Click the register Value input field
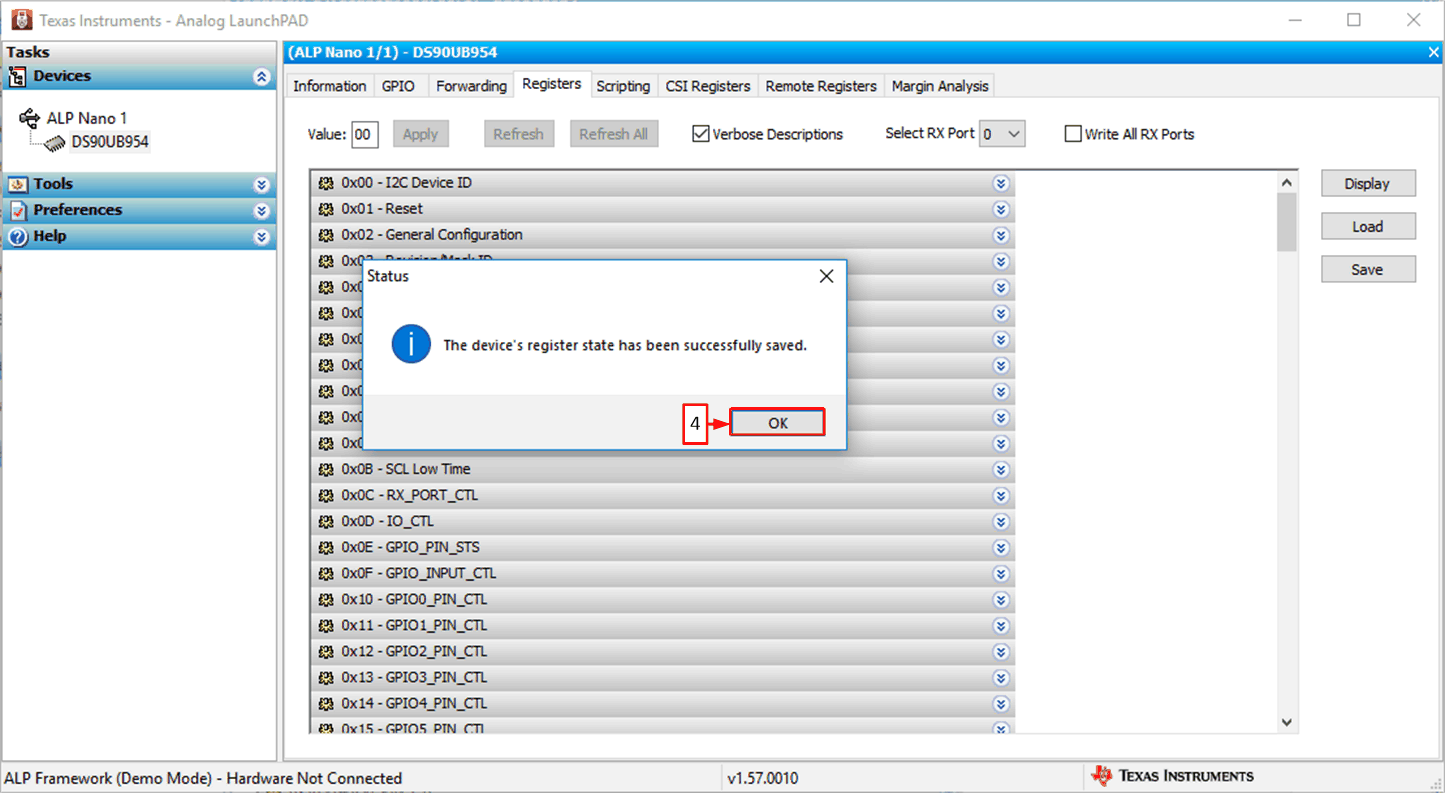Viewport: 1445px width, 793px height. coord(365,134)
